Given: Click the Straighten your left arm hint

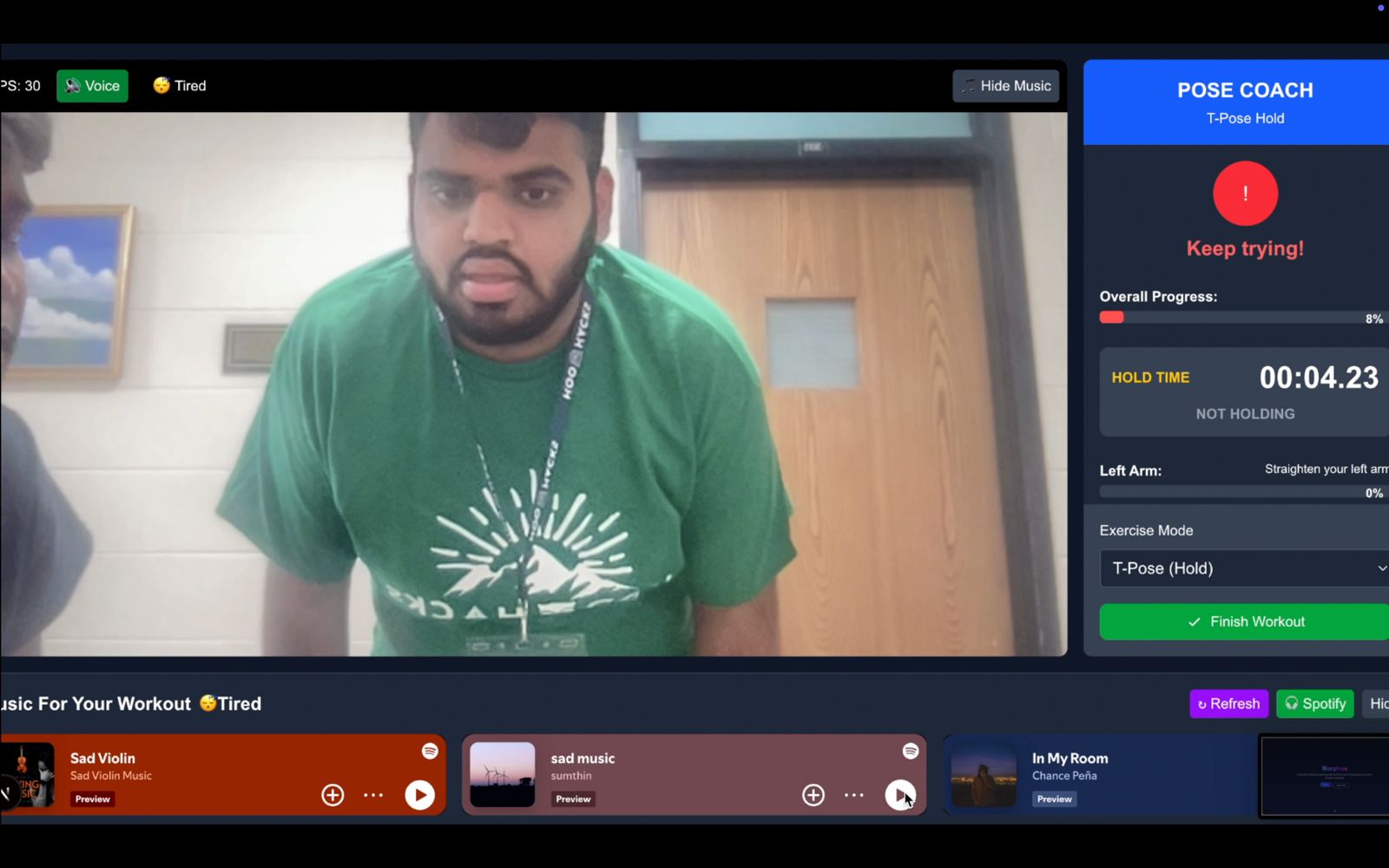Looking at the screenshot, I should pyautogui.click(x=1326, y=469).
